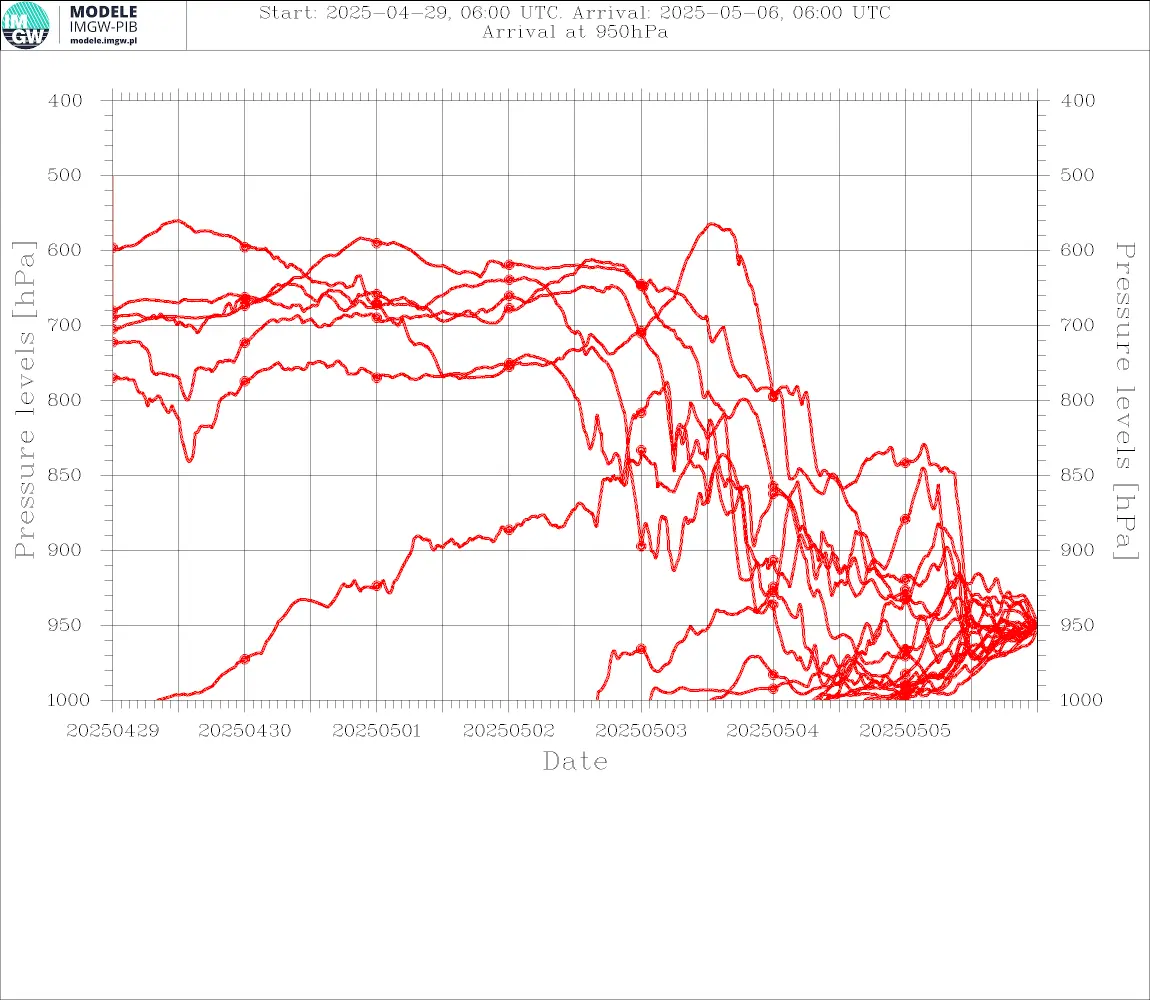1150x1000 pixels.
Task: Click right axis value 800
Action: click(1077, 401)
